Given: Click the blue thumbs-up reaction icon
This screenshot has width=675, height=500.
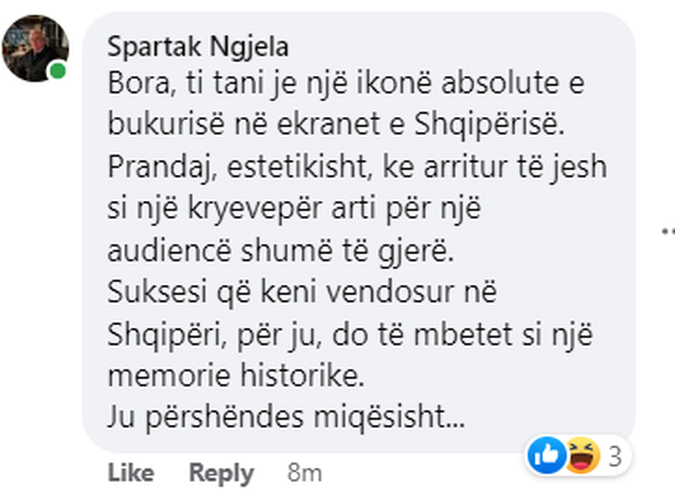Looking at the screenshot, I should click(546, 457).
